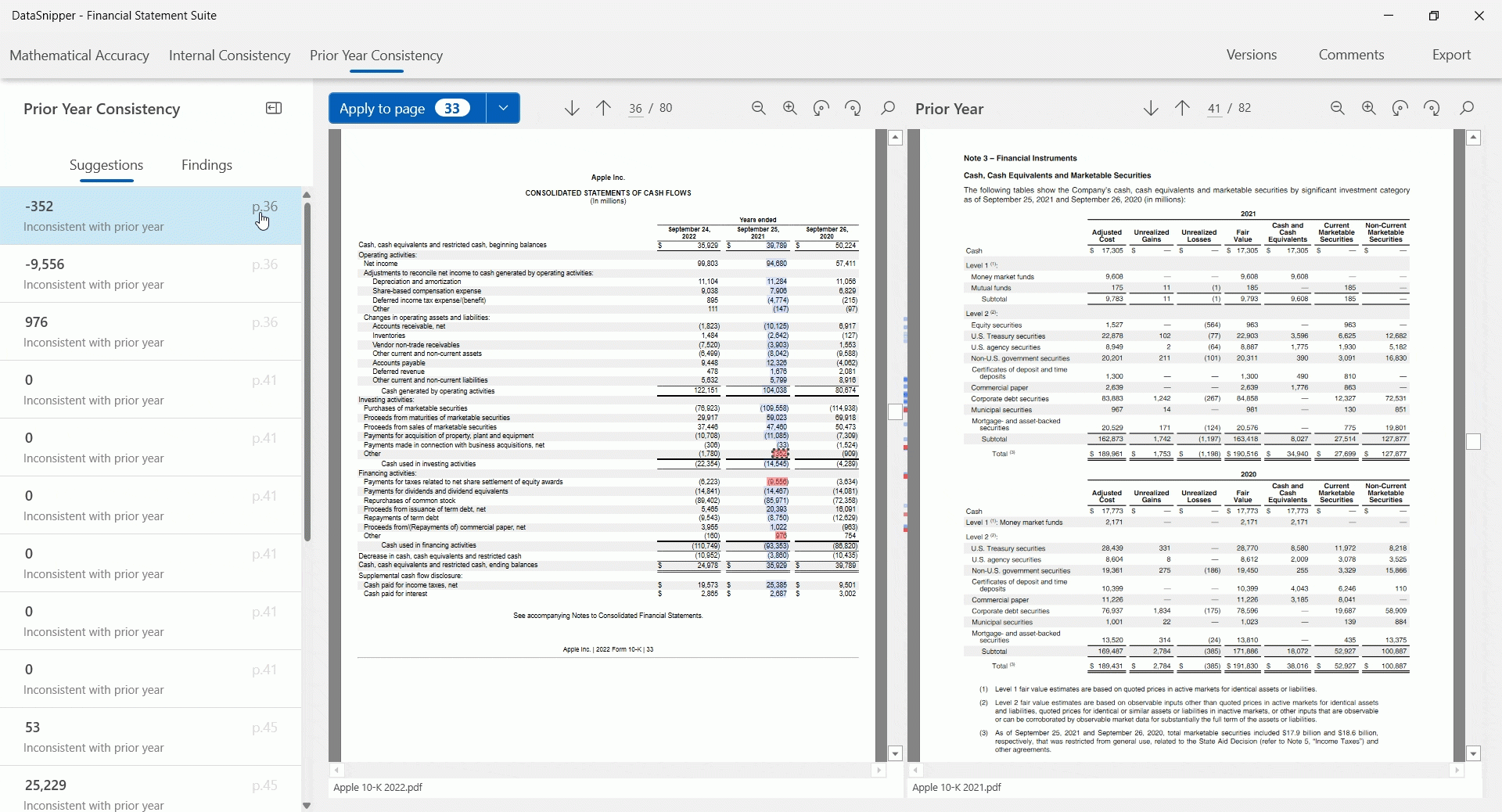Image resolution: width=1502 pixels, height=812 pixels.
Task: Click the Apply to page button
Action: (408, 108)
